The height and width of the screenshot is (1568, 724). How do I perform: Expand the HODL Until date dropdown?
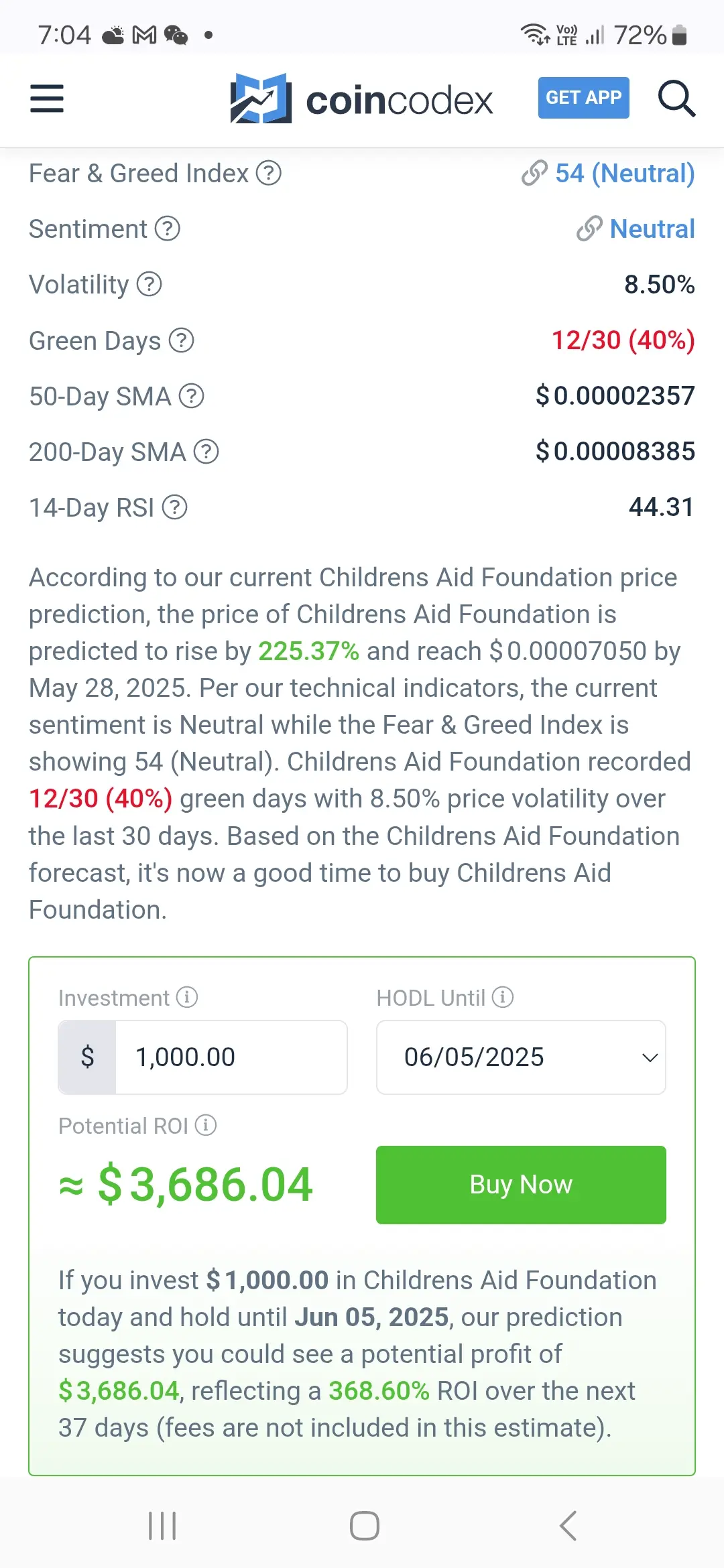click(x=521, y=1057)
